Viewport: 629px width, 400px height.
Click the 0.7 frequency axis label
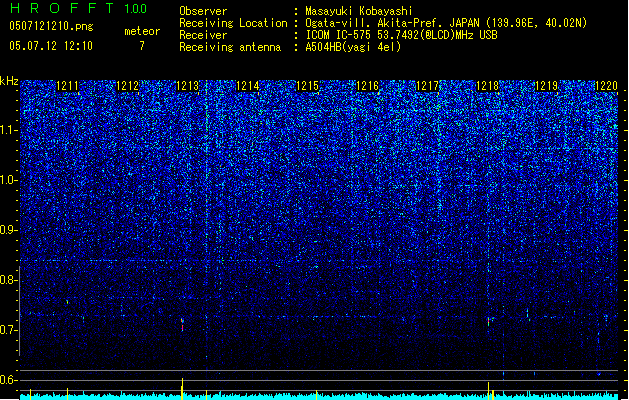pos(8,330)
